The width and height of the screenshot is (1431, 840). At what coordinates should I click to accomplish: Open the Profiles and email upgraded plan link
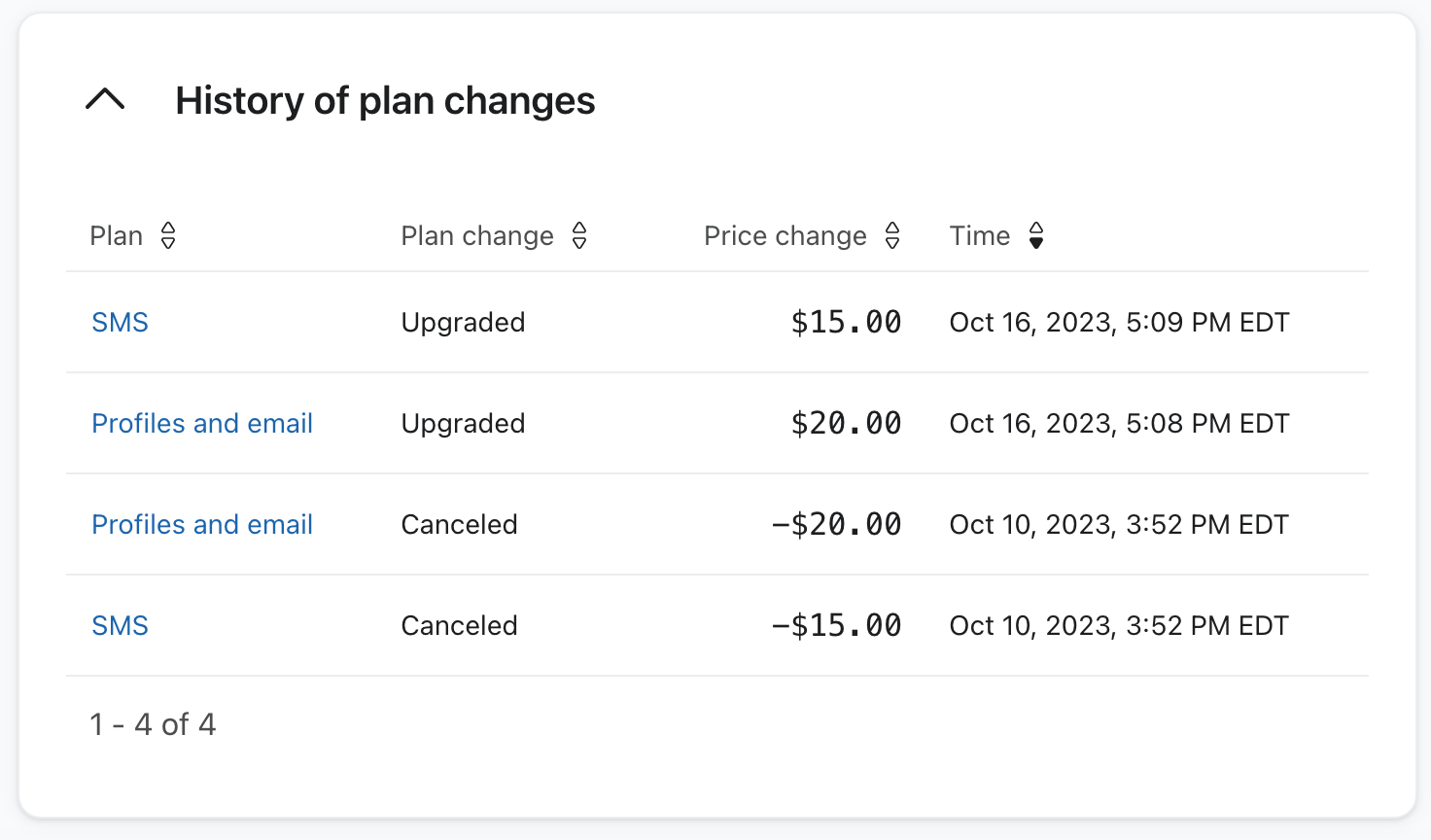[x=202, y=423]
